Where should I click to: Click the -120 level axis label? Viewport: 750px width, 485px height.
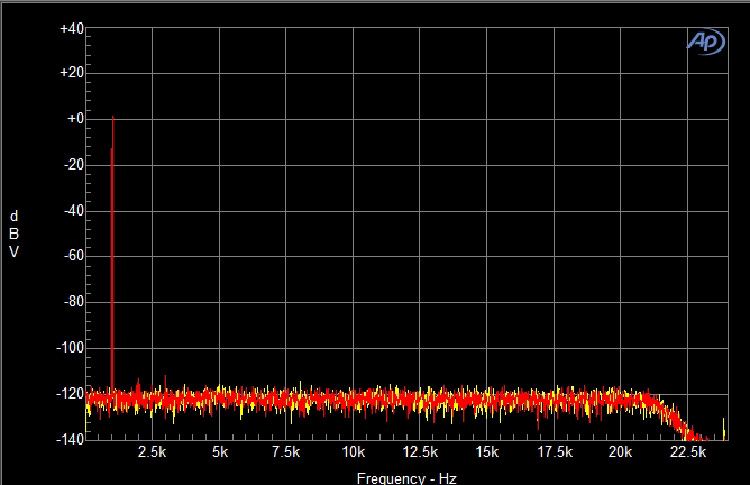click(x=68, y=393)
